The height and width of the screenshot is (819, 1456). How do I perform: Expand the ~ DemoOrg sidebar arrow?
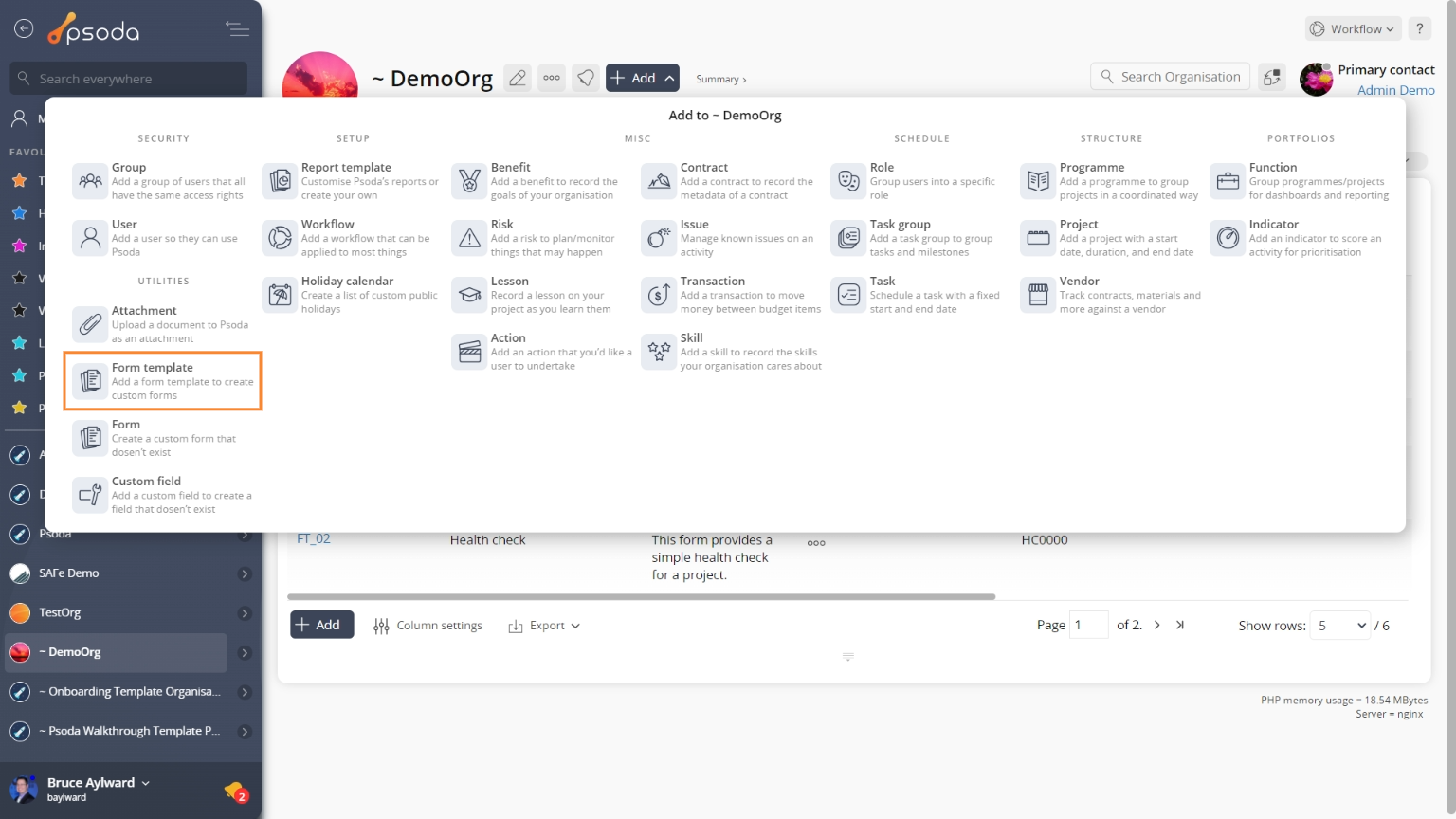pyautogui.click(x=245, y=652)
